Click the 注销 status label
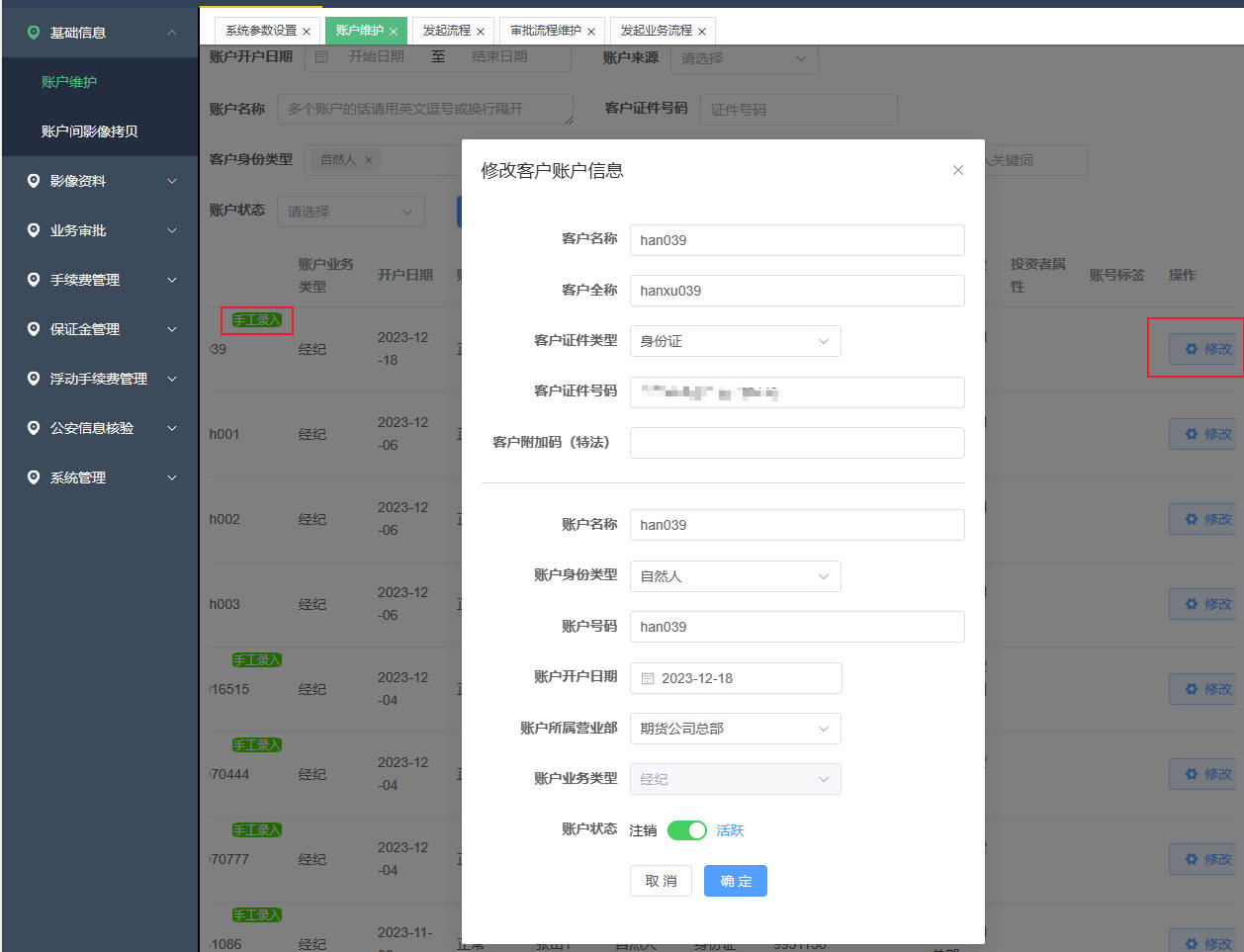The height and width of the screenshot is (952, 1244). (x=643, y=830)
